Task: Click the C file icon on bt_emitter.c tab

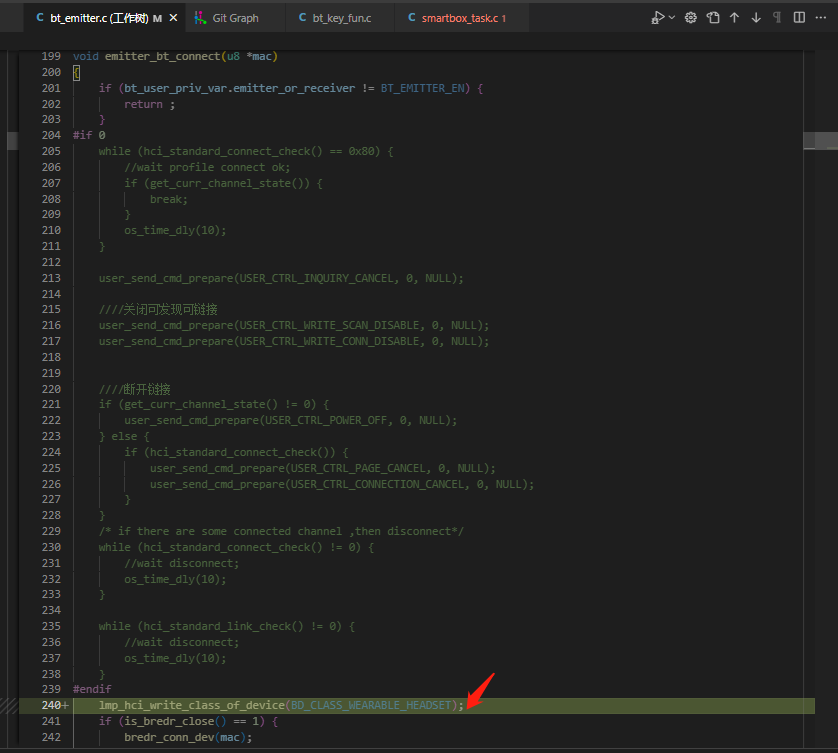Action: click(40, 18)
